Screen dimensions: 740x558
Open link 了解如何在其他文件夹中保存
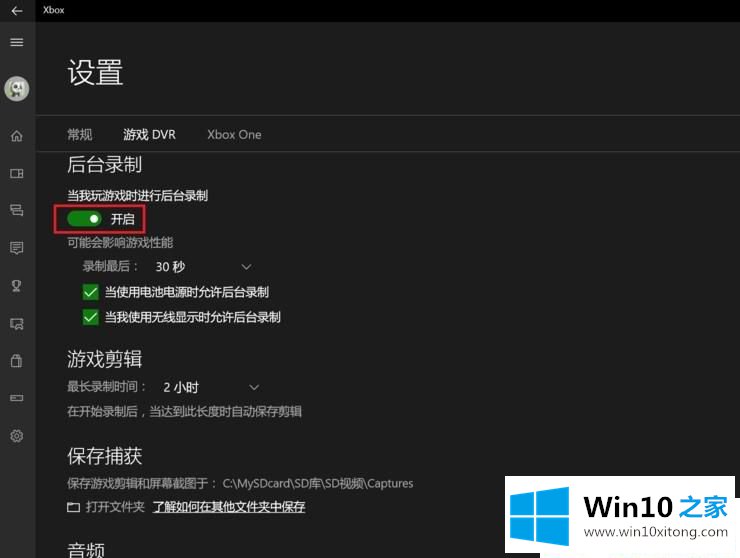click(x=229, y=507)
